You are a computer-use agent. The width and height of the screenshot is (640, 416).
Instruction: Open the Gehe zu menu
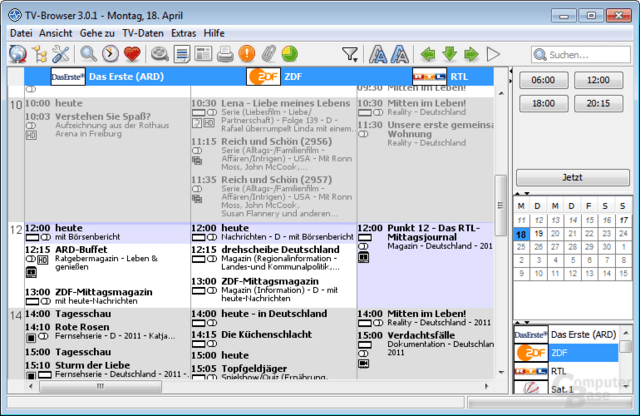(x=97, y=33)
